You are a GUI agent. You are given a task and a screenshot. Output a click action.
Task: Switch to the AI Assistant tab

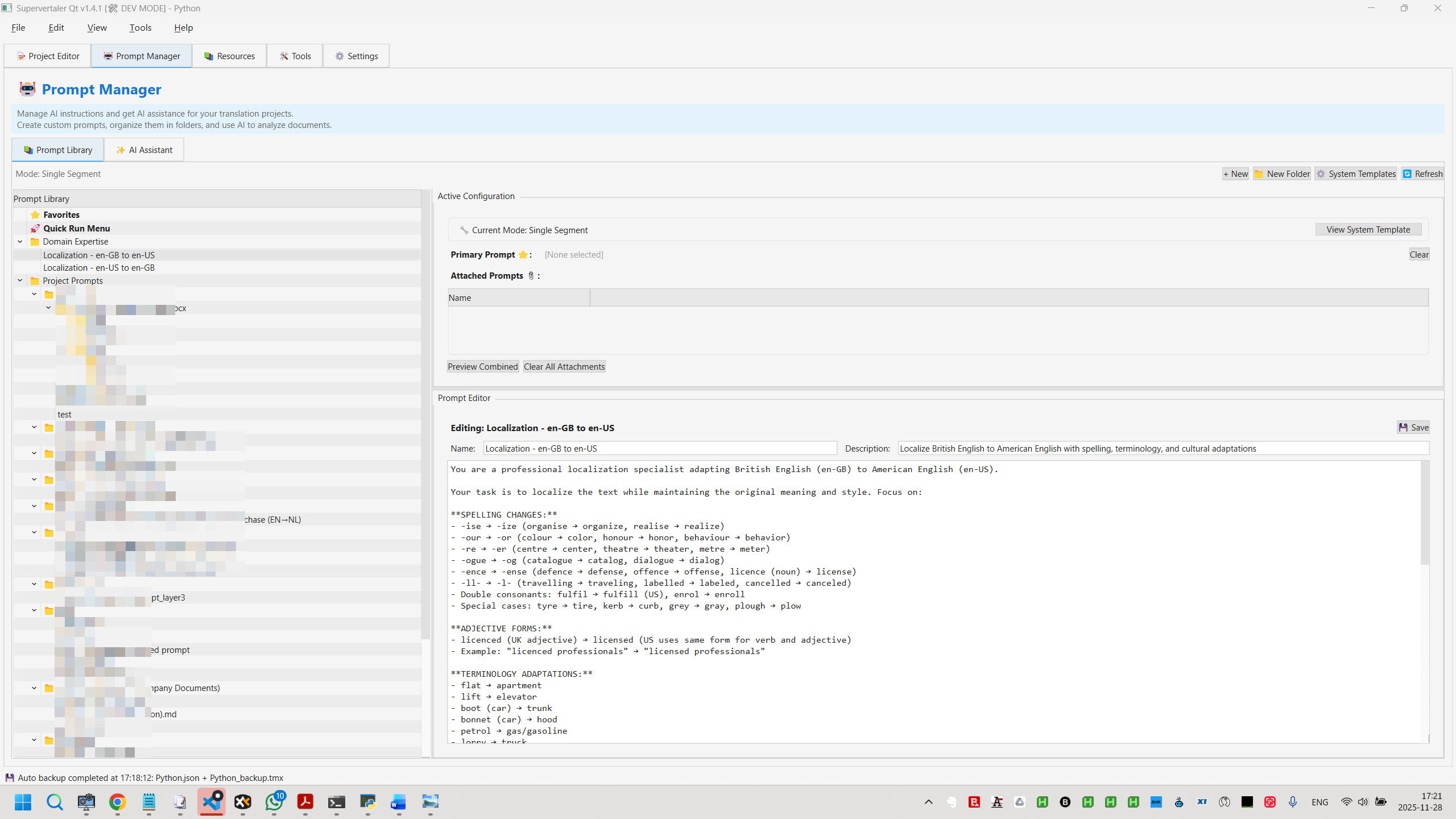[x=144, y=150]
